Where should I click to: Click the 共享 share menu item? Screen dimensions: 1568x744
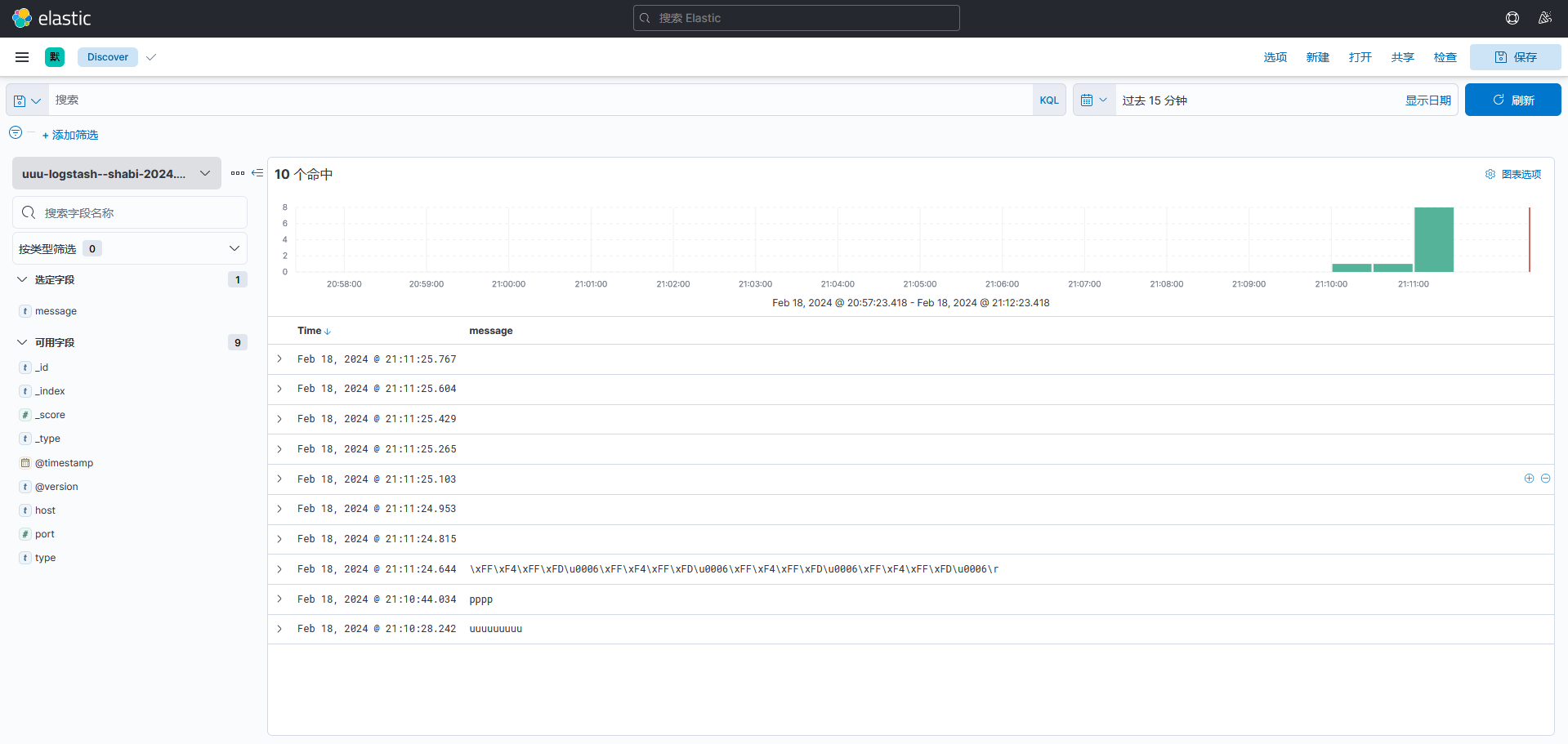point(1402,57)
